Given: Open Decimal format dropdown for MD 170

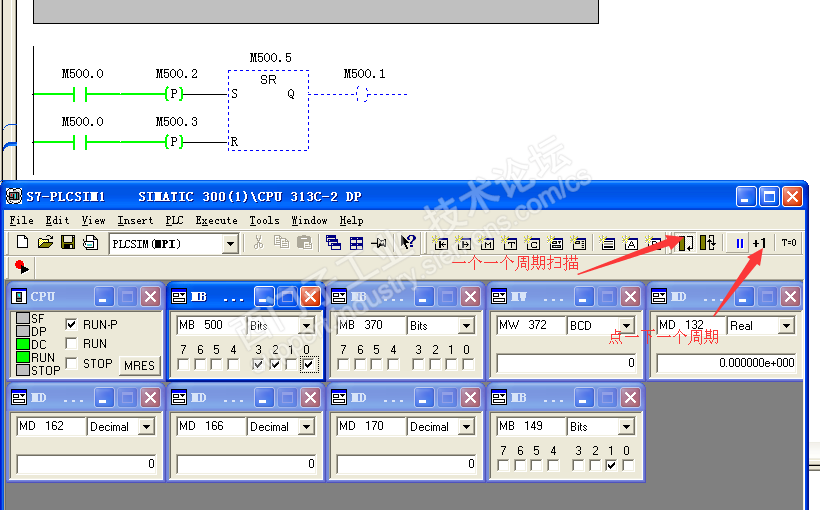Looking at the screenshot, I should pyautogui.click(x=466, y=427).
